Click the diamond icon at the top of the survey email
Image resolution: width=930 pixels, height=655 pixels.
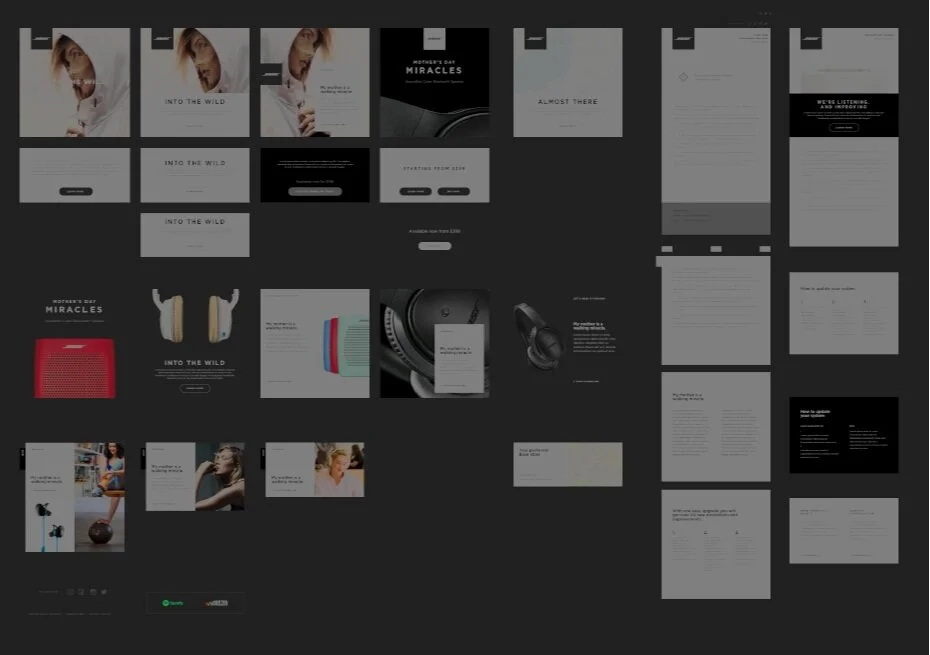click(x=683, y=74)
